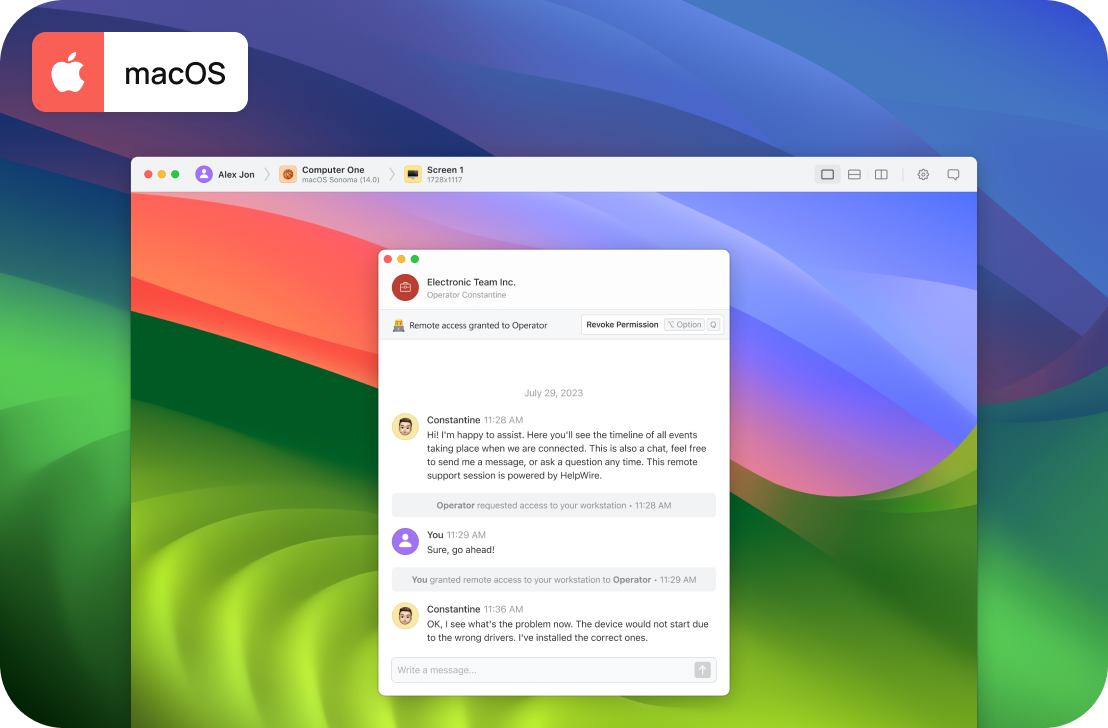Click the Electronic Team Inc. briefcase logo

point(406,288)
